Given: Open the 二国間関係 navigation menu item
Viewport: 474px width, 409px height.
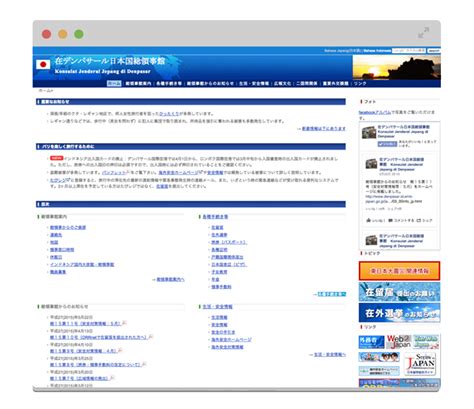Looking at the screenshot, I should 307,83.
